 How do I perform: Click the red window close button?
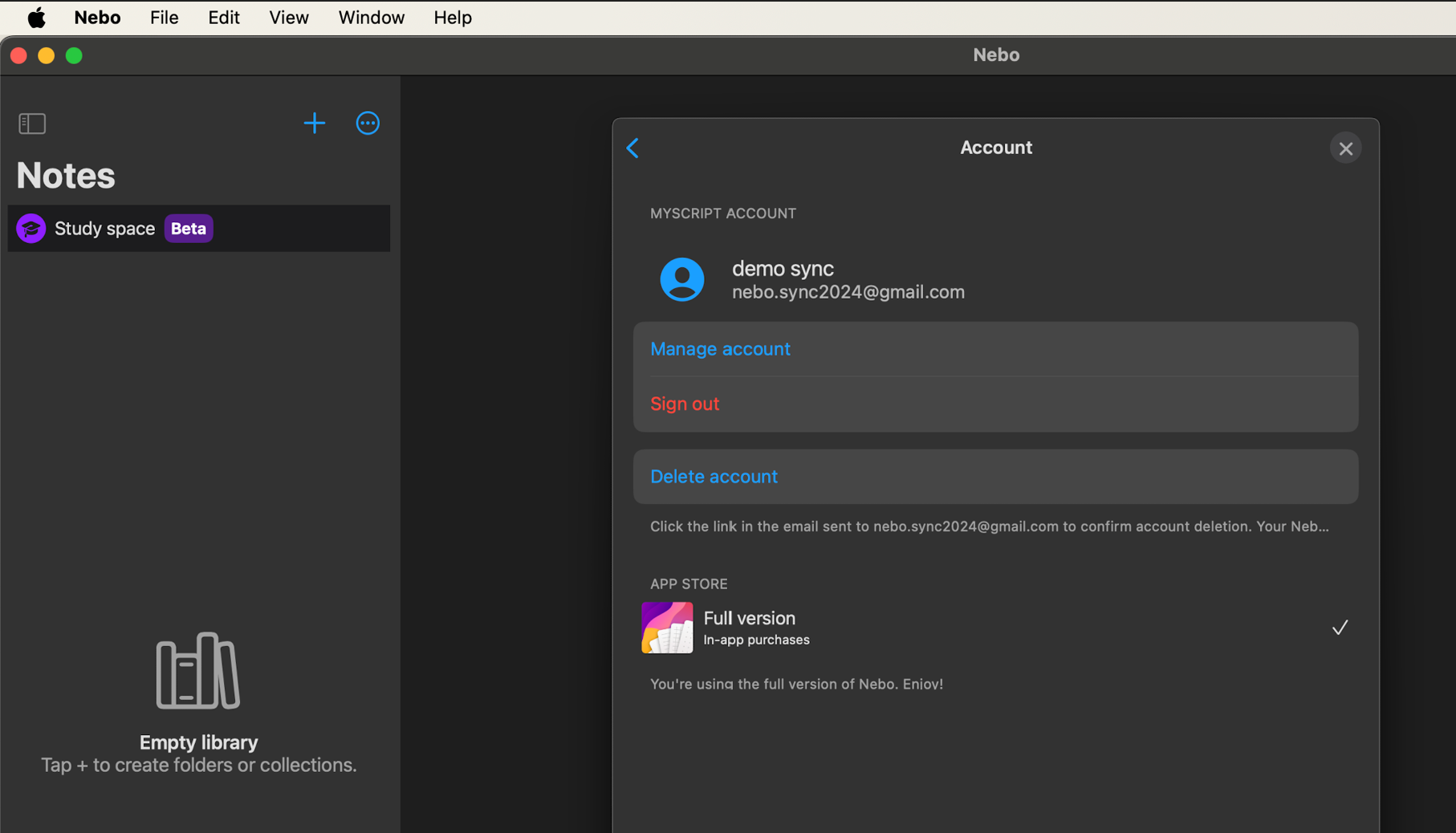(x=19, y=55)
